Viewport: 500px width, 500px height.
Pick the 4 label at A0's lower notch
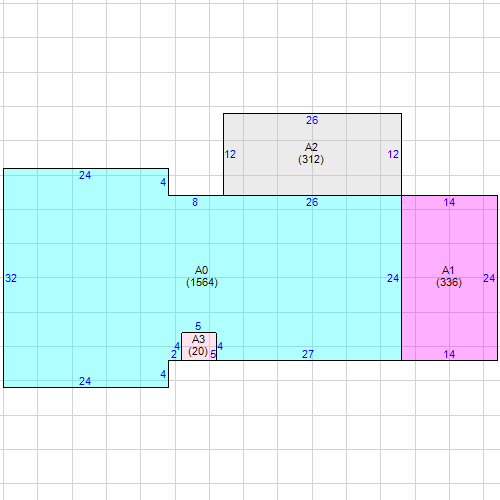coord(163,374)
